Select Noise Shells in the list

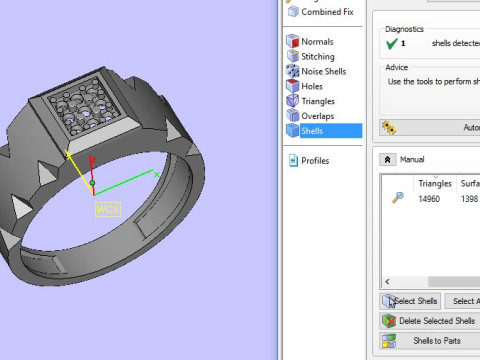(323, 71)
